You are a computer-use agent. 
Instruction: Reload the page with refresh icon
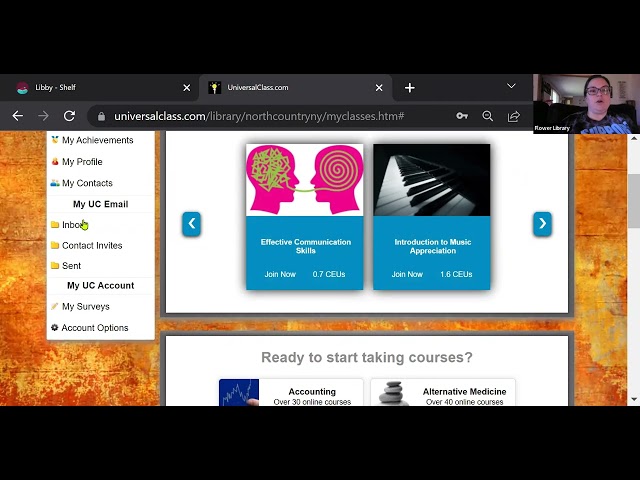click(69, 116)
